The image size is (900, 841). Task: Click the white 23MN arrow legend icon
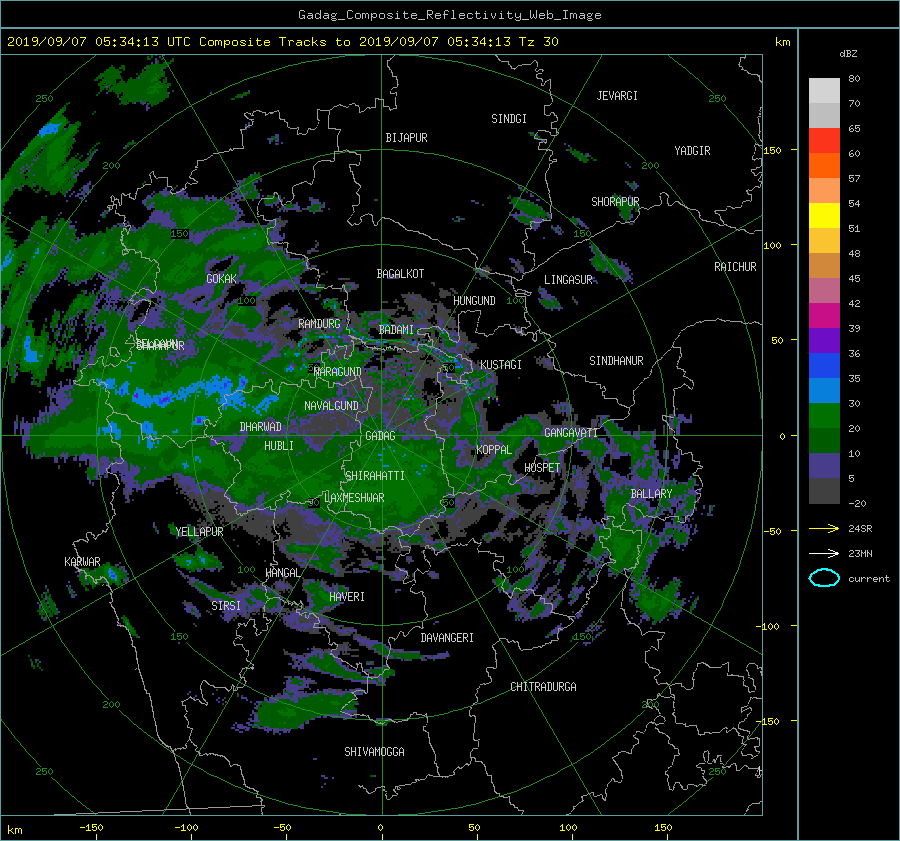pos(824,553)
